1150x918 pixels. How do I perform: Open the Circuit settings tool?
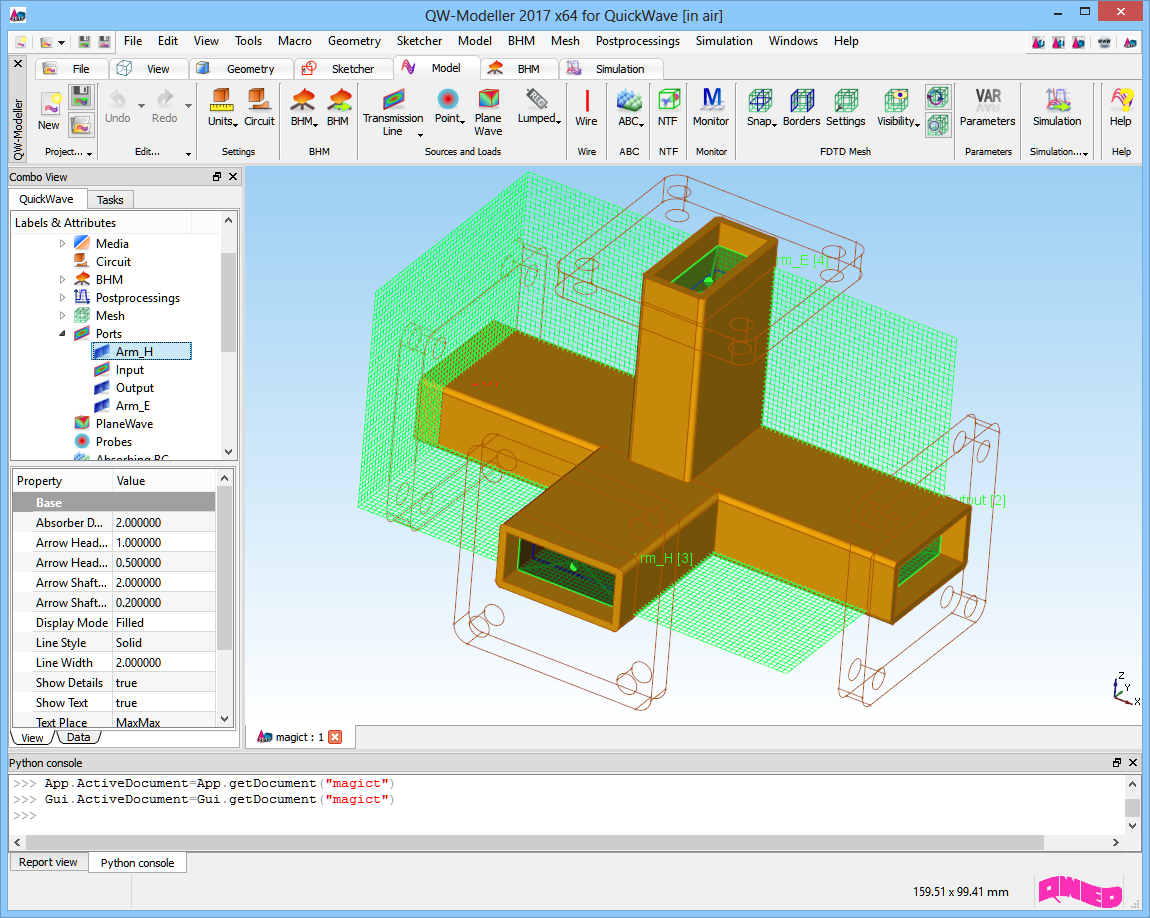coord(259,108)
